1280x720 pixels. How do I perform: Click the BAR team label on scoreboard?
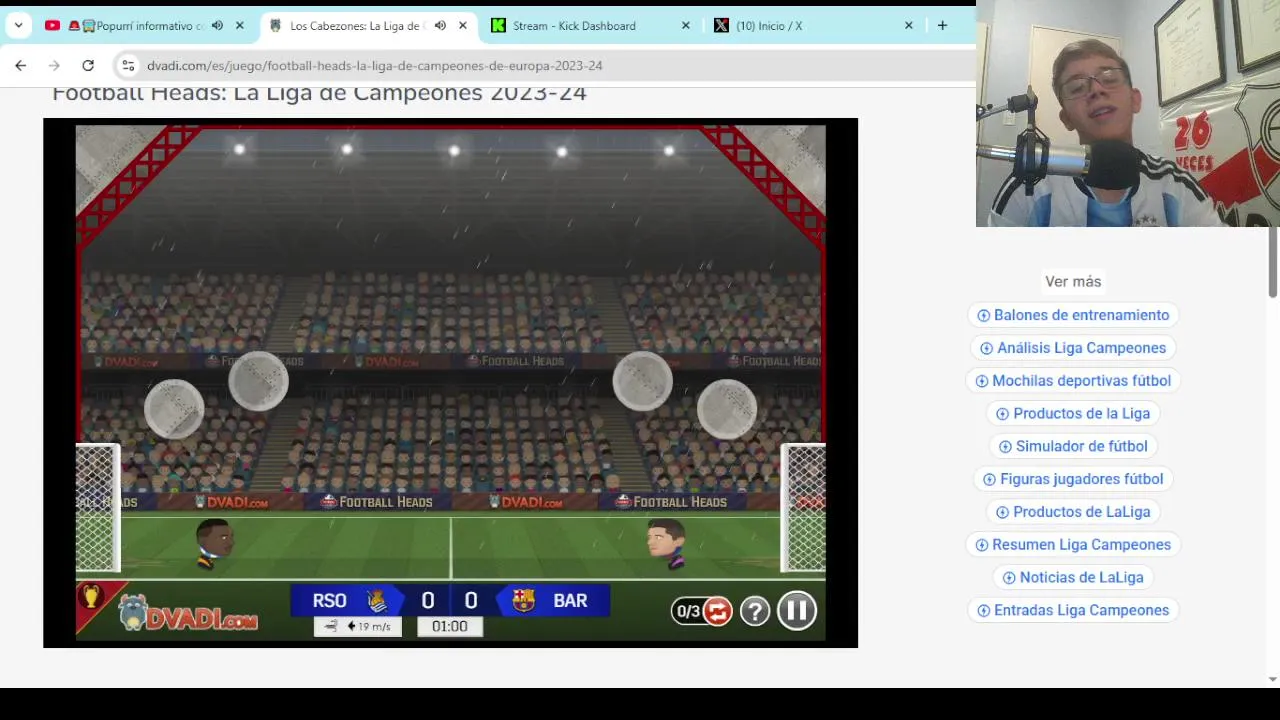[570, 601]
